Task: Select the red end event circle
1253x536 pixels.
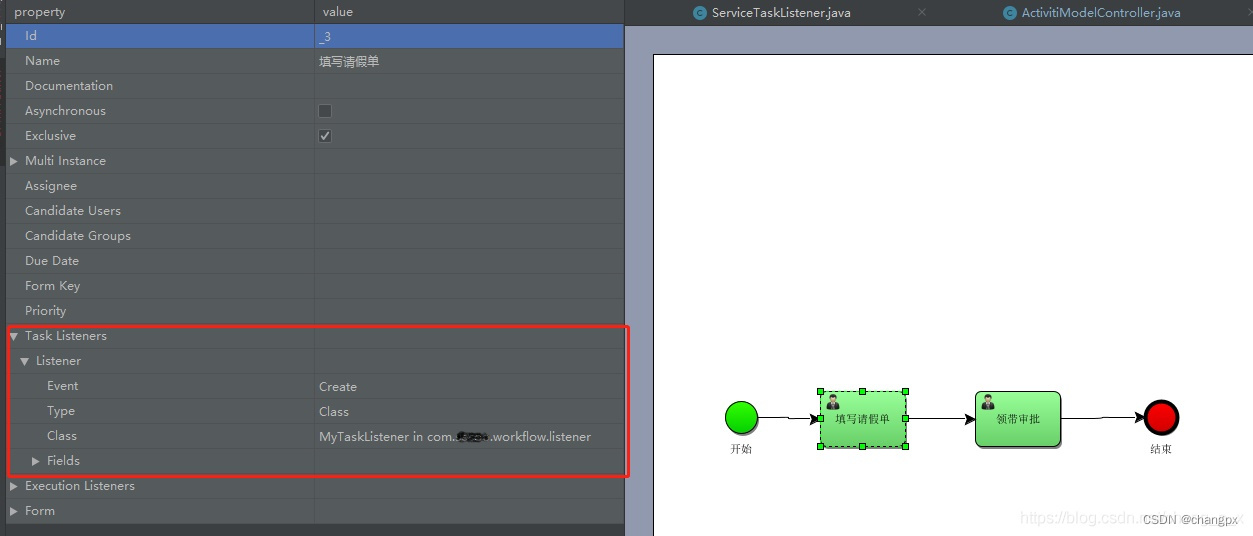Action: click(1161, 417)
